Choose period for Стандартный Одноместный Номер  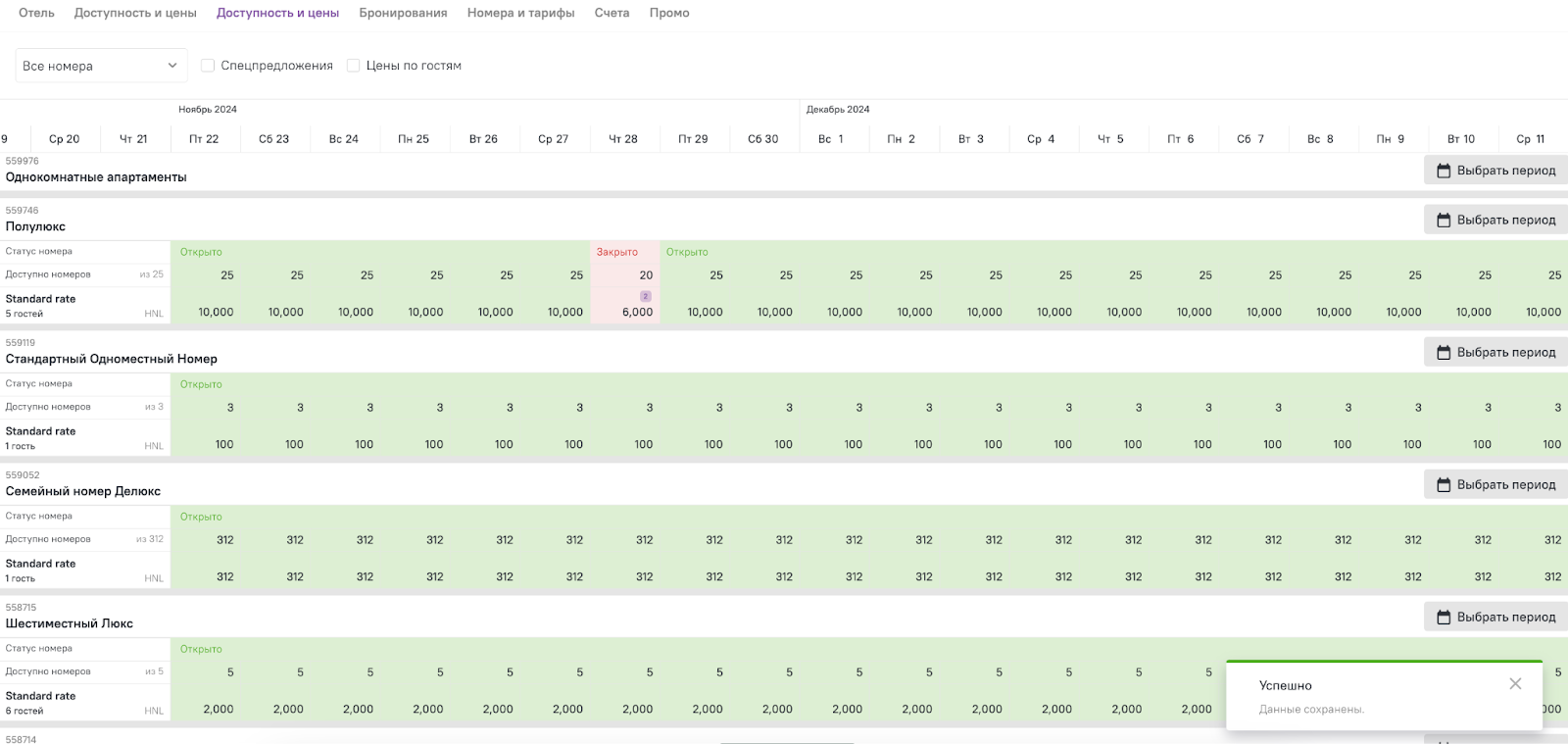pyautogui.click(x=1495, y=352)
